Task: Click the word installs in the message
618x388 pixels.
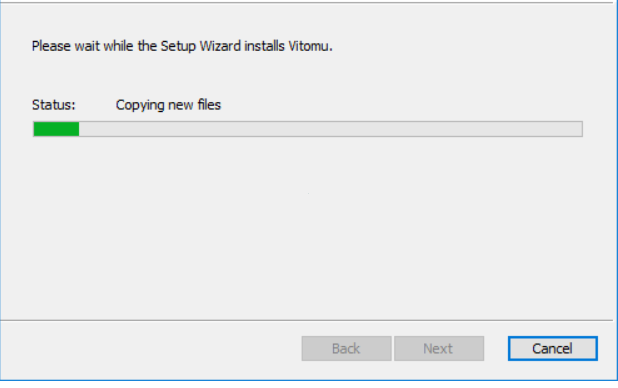Action: click(264, 46)
